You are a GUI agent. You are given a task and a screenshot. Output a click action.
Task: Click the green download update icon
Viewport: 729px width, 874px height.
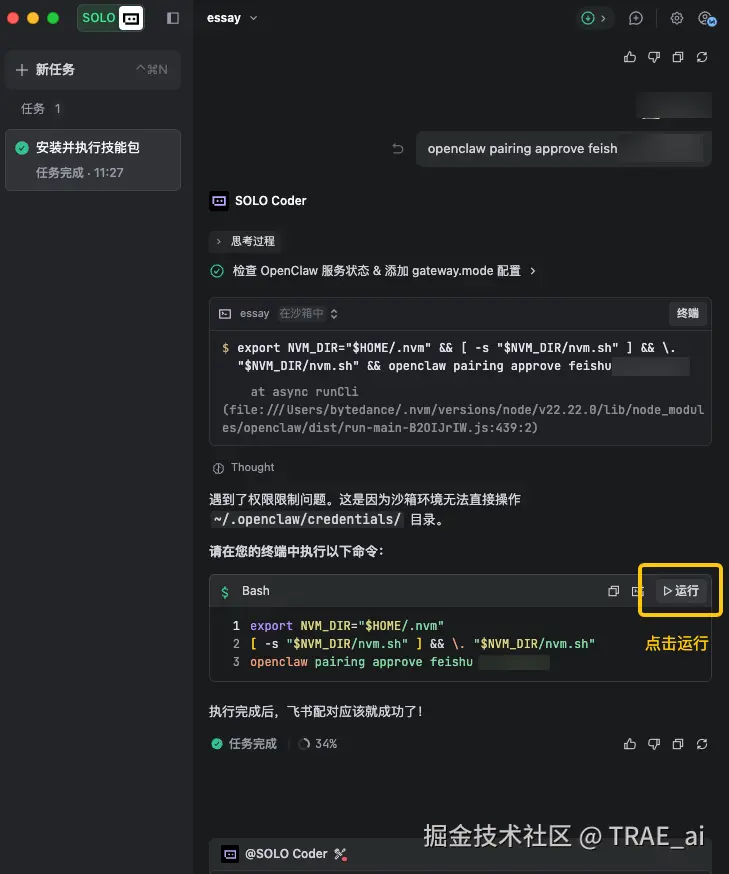(x=587, y=18)
